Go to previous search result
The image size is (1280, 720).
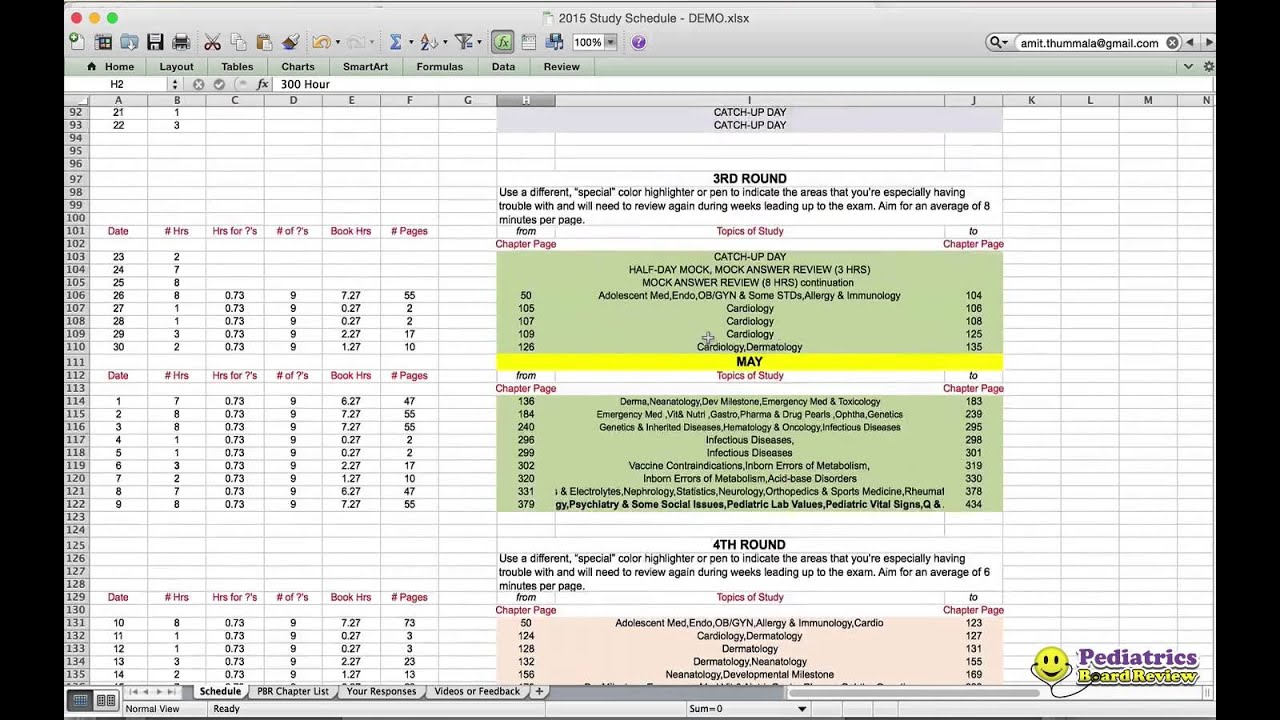1190,43
